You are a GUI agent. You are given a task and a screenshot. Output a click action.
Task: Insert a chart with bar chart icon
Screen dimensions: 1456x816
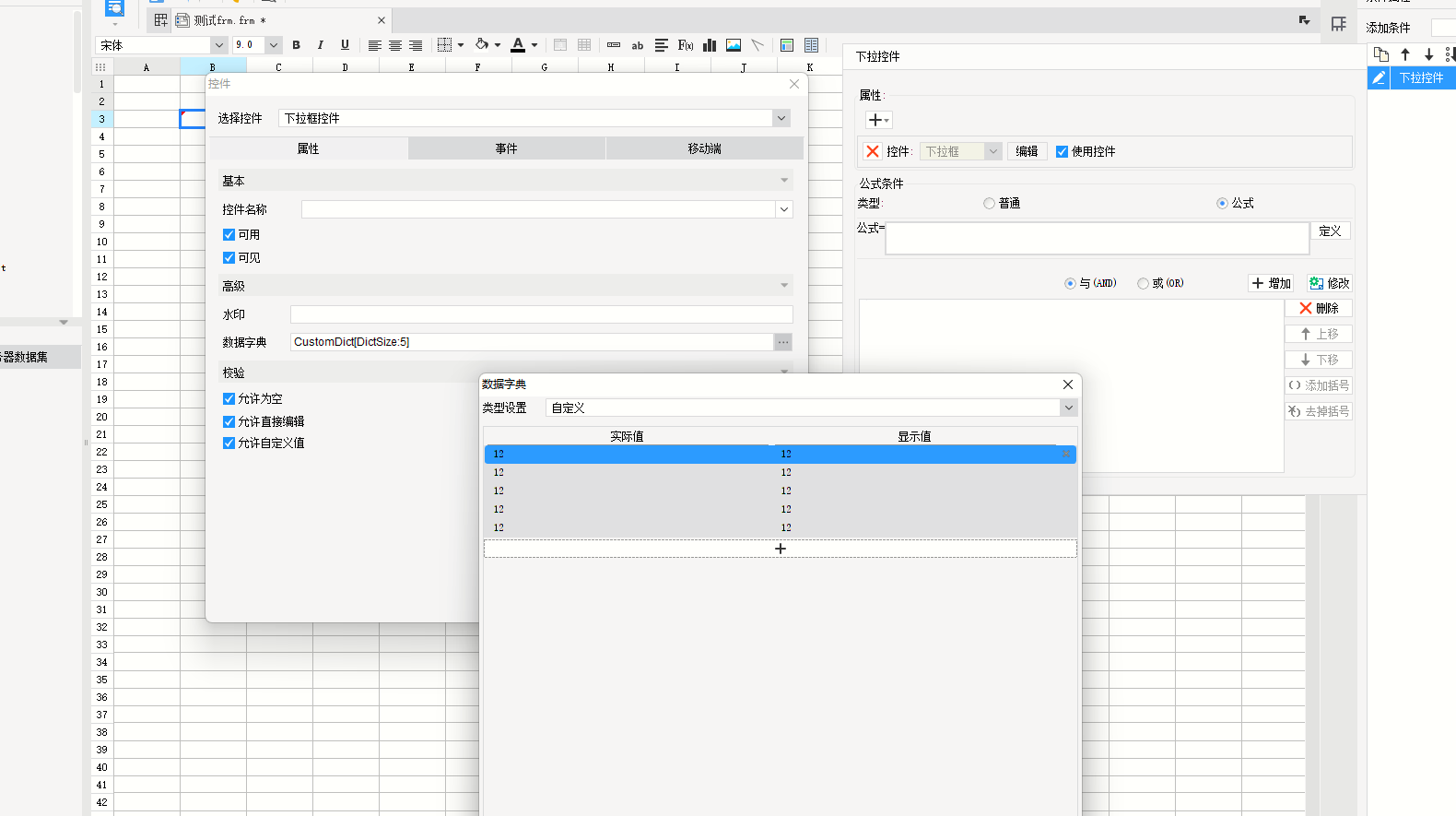[710, 45]
